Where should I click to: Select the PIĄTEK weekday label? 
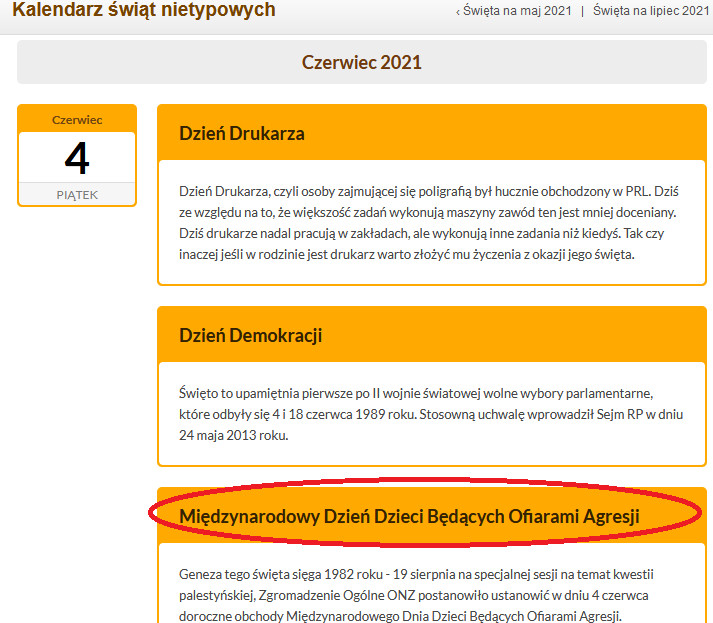point(77,195)
